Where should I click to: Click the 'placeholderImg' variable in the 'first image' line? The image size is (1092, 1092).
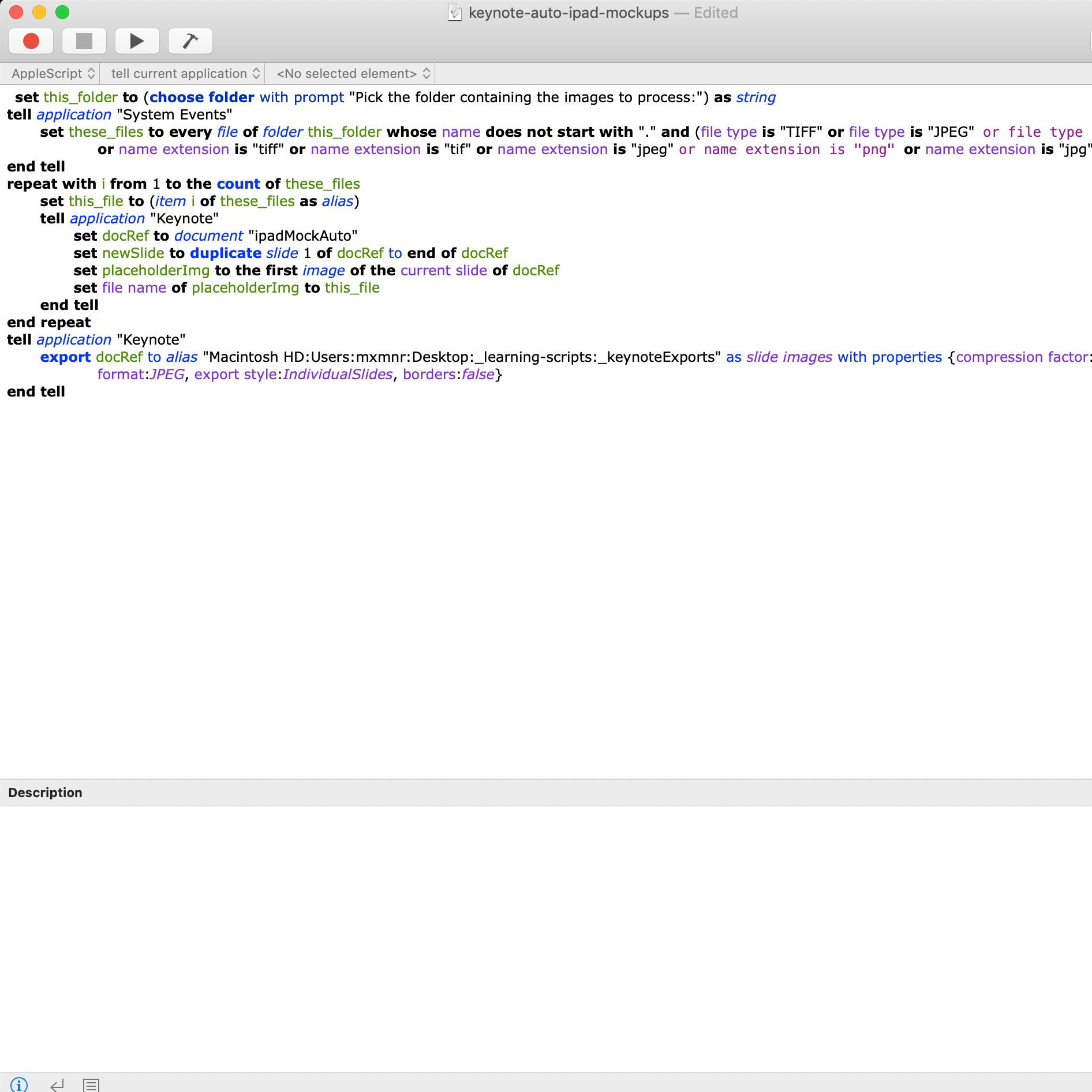coord(156,270)
